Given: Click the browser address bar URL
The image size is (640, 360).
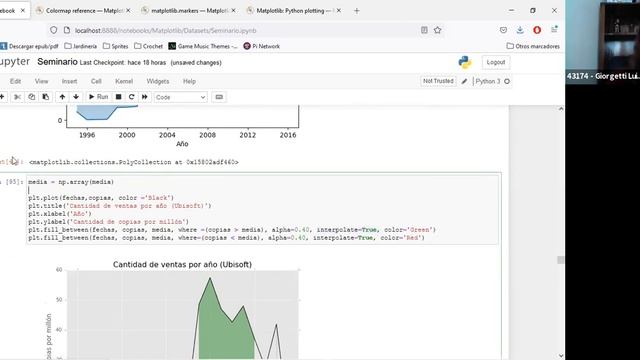Looking at the screenshot, I should [166, 31].
